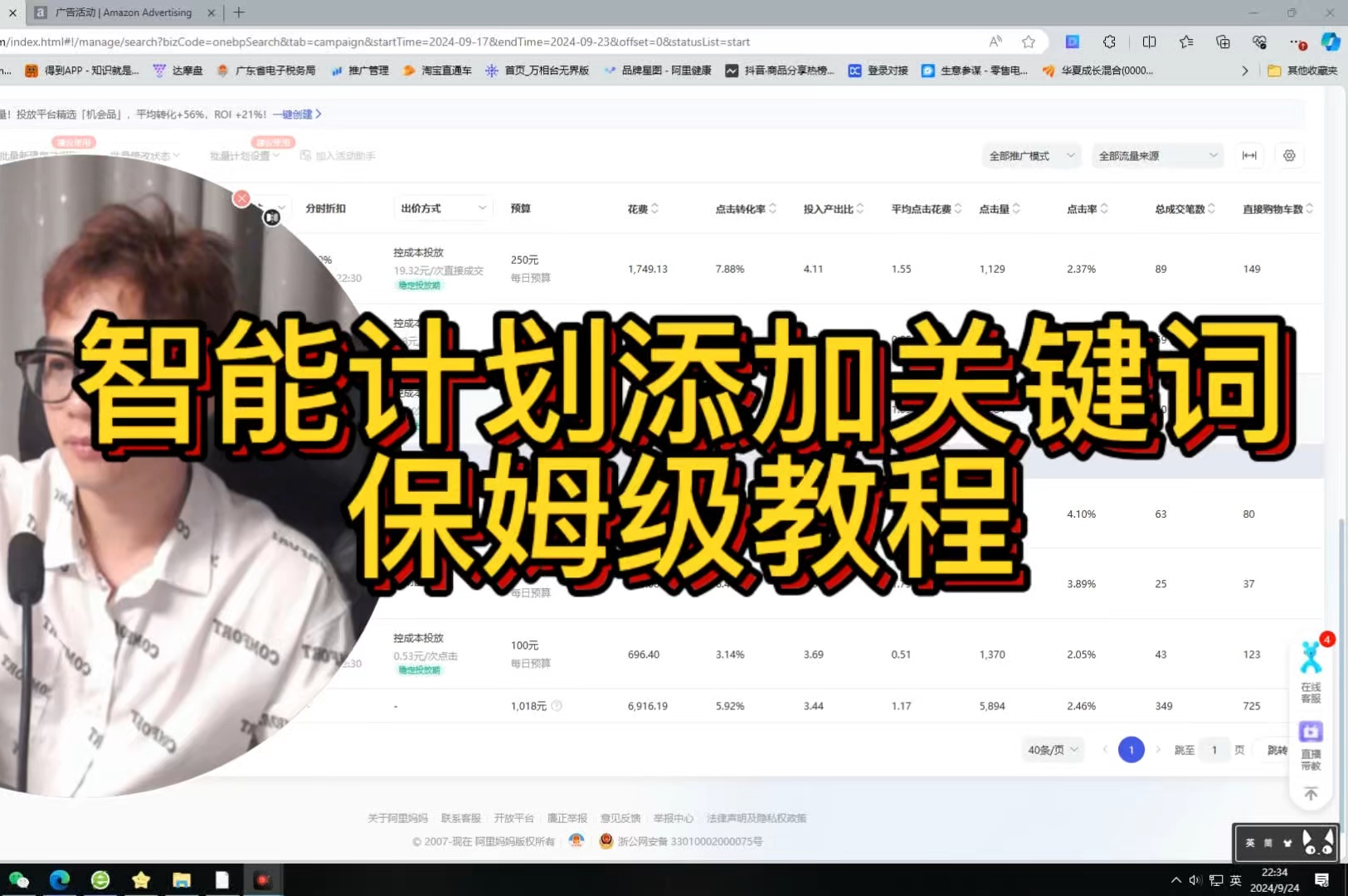Open browser essentials heart icon
1348x896 pixels.
(x=1259, y=41)
